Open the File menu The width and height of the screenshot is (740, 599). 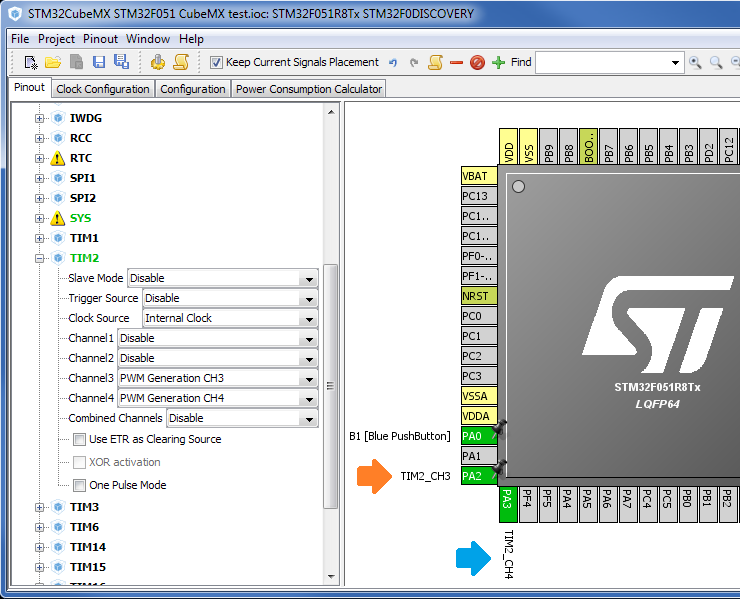(x=20, y=39)
